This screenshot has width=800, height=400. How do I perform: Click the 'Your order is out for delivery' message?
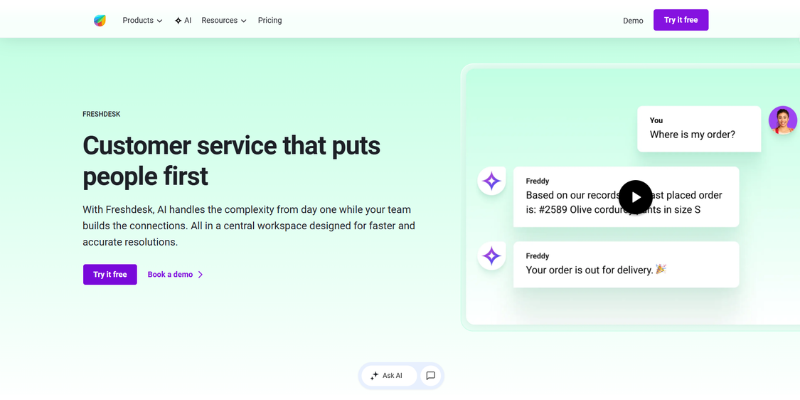(626, 264)
